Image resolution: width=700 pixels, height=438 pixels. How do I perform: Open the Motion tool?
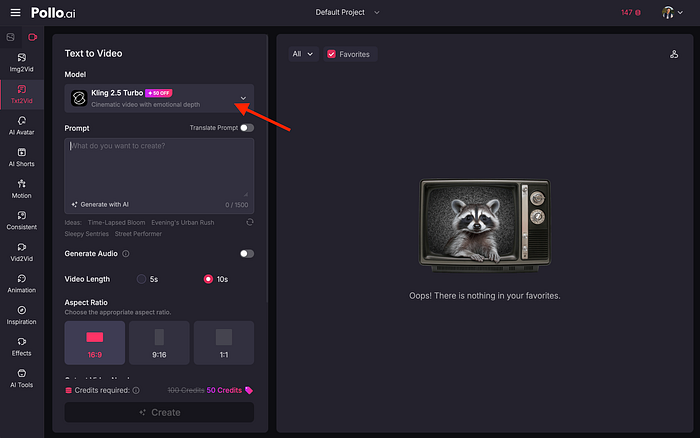[x=22, y=189]
